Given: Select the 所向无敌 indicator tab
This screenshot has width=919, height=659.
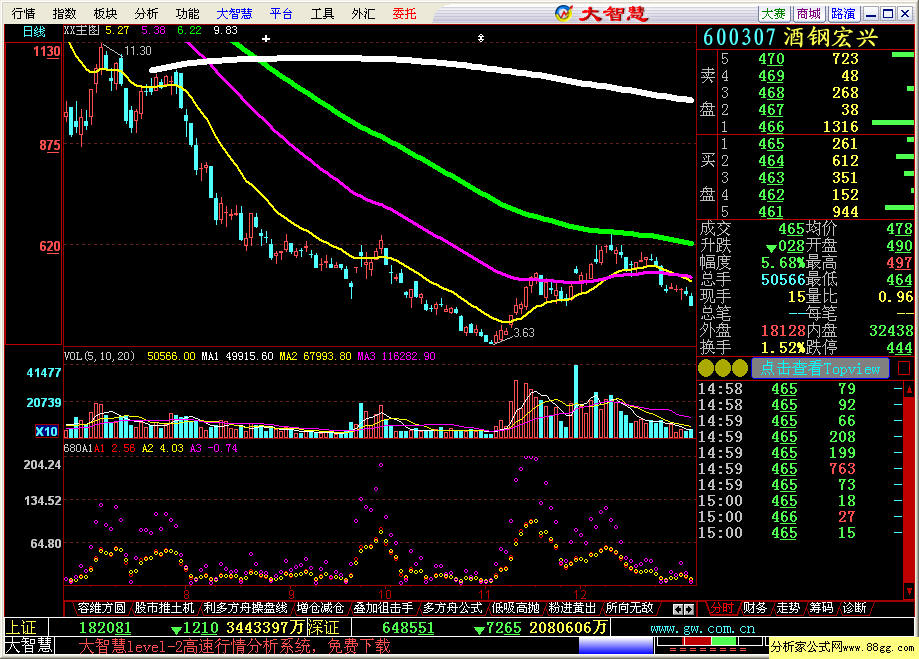Looking at the screenshot, I should click(x=629, y=608).
